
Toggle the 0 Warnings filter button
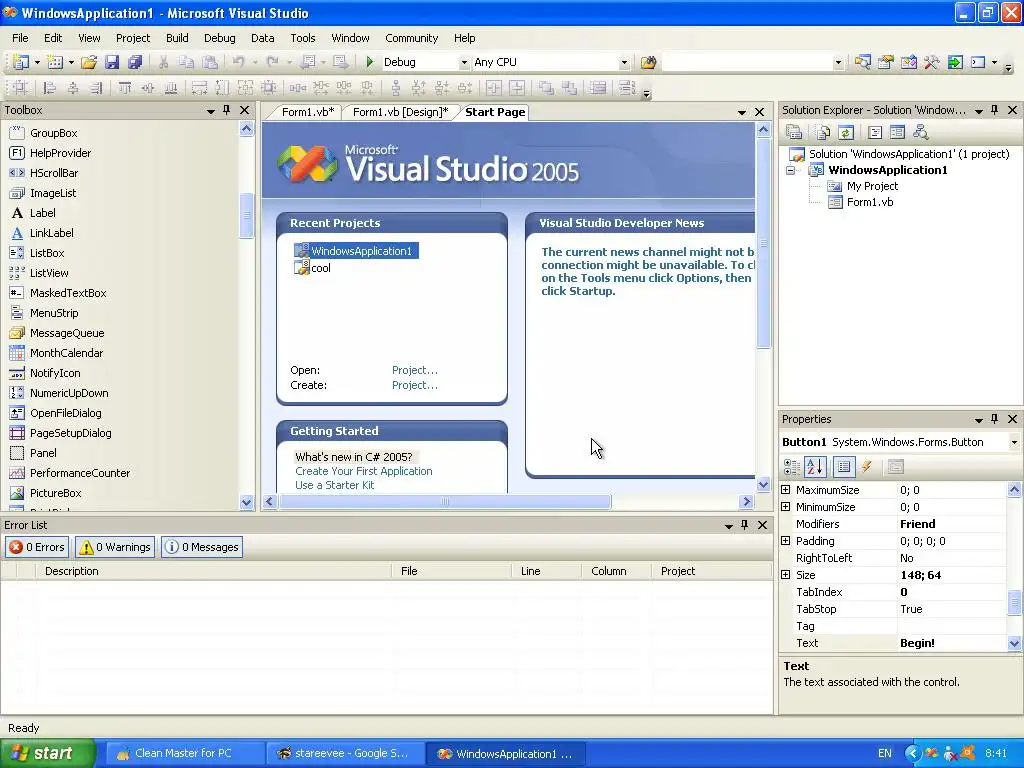(115, 547)
